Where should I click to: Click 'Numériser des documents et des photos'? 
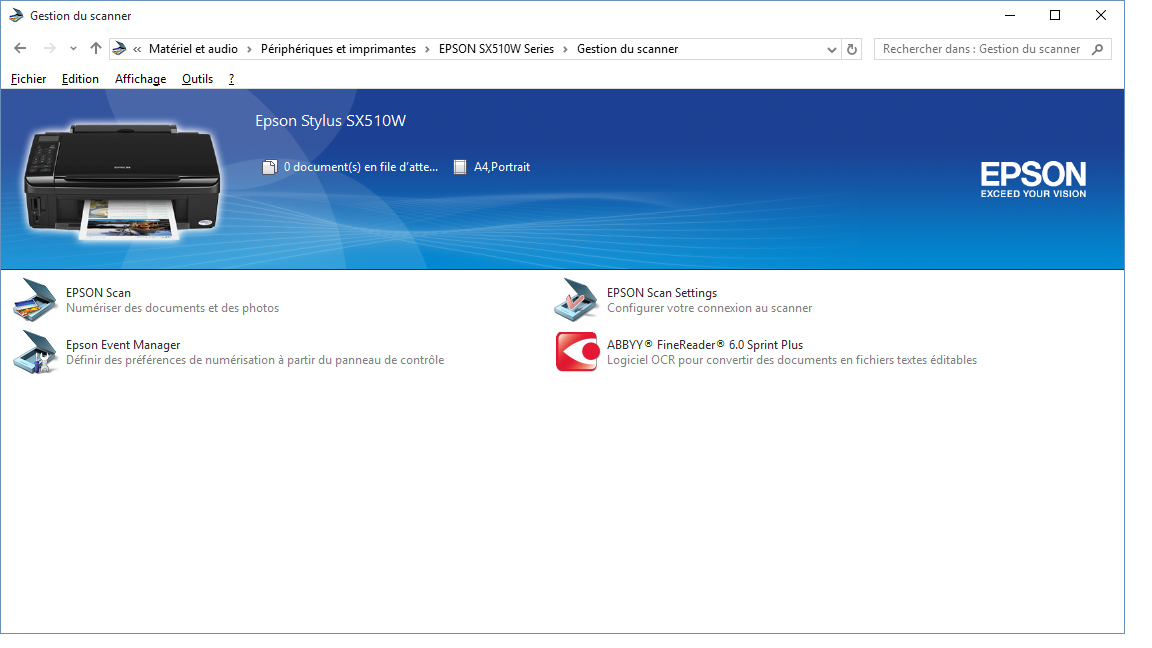pyautogui.click(x=173, y=308)
